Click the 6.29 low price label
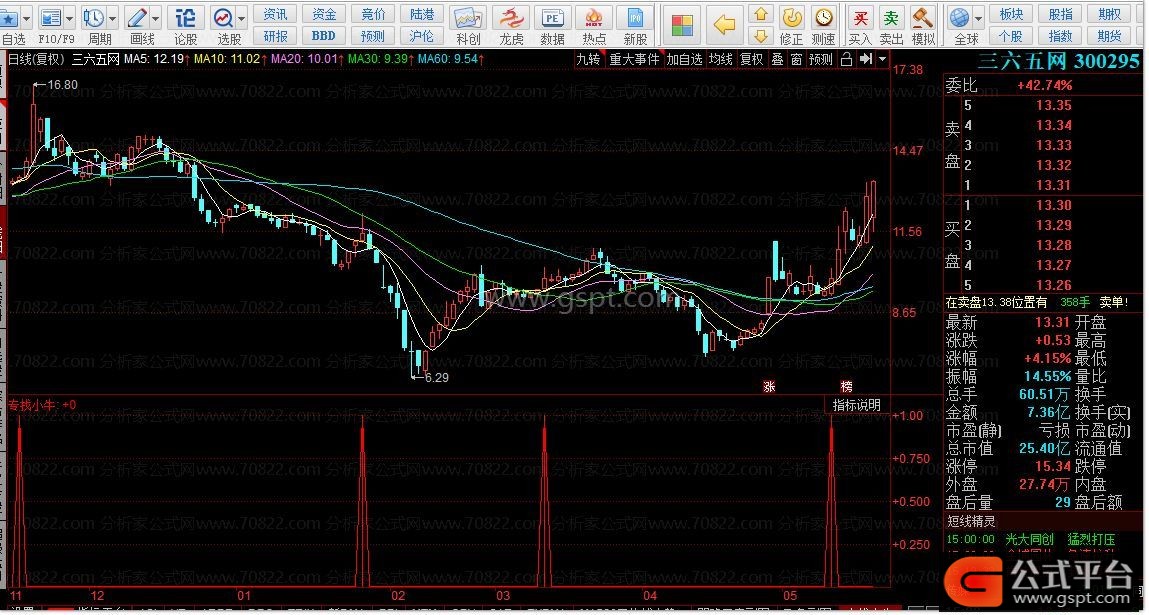This screenshot has width=1149, height=615. tap(437, 378)
